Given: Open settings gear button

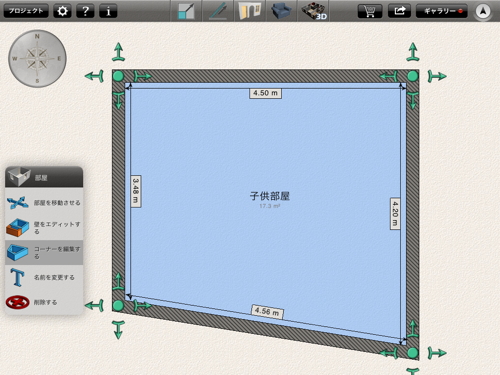Looking at the screenshot, I should click(62, 11).
